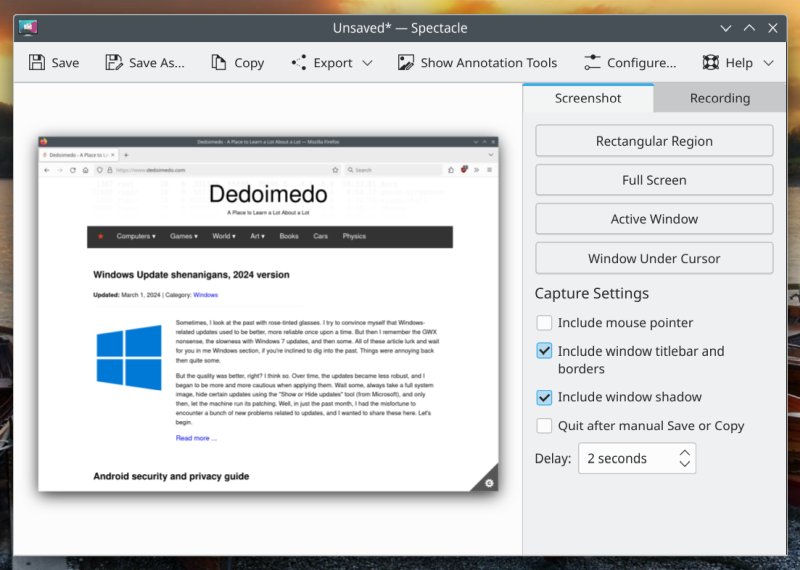Enable Include mouse pointer checkbox

[x=544, y=323]
